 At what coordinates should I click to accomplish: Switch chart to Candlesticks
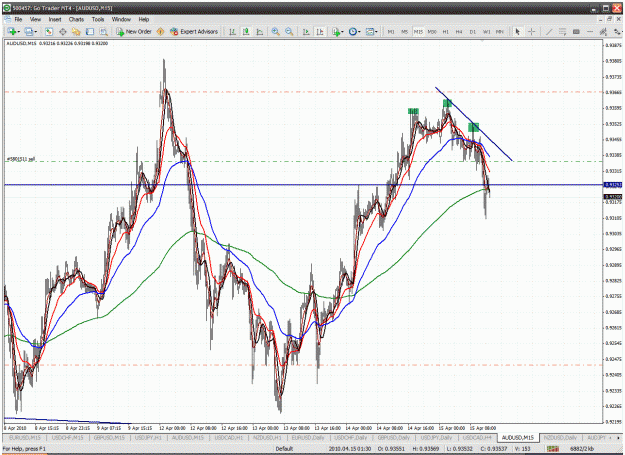point(246,31)
